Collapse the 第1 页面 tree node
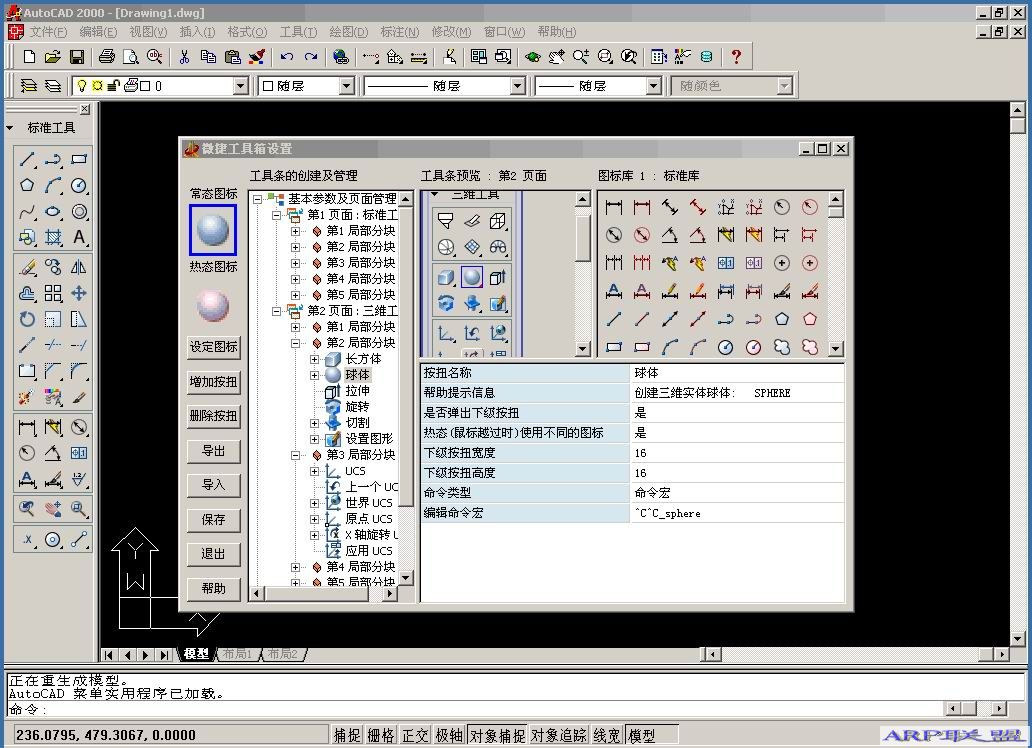The height and width of the screenshot is (748, 1032). tap(277, 215)
